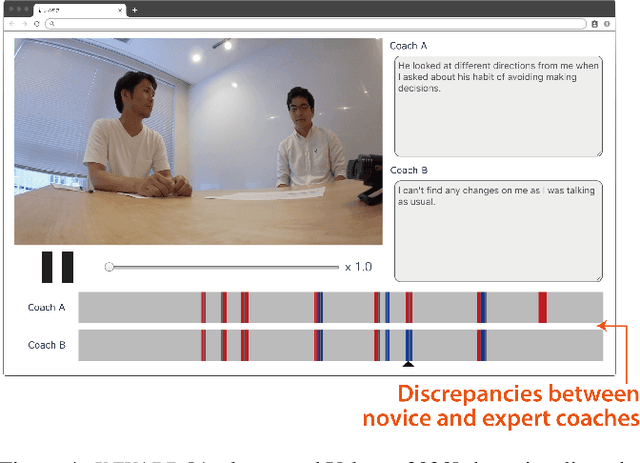Screen dimensions: 640x463
Task: Click the black playhead triangle under Coach B timeline
Action: 409,364
